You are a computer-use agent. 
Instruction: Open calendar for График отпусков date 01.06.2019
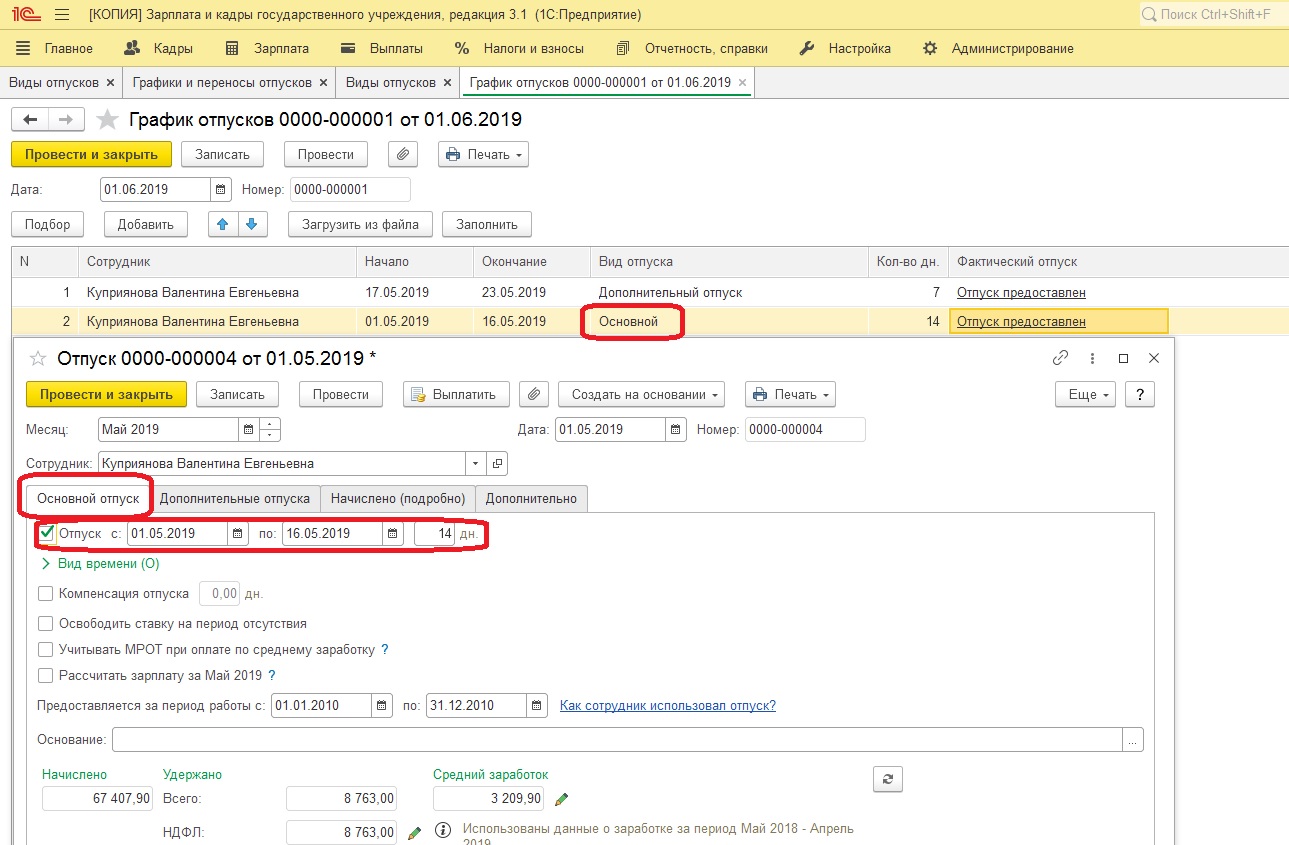point(221,190)
